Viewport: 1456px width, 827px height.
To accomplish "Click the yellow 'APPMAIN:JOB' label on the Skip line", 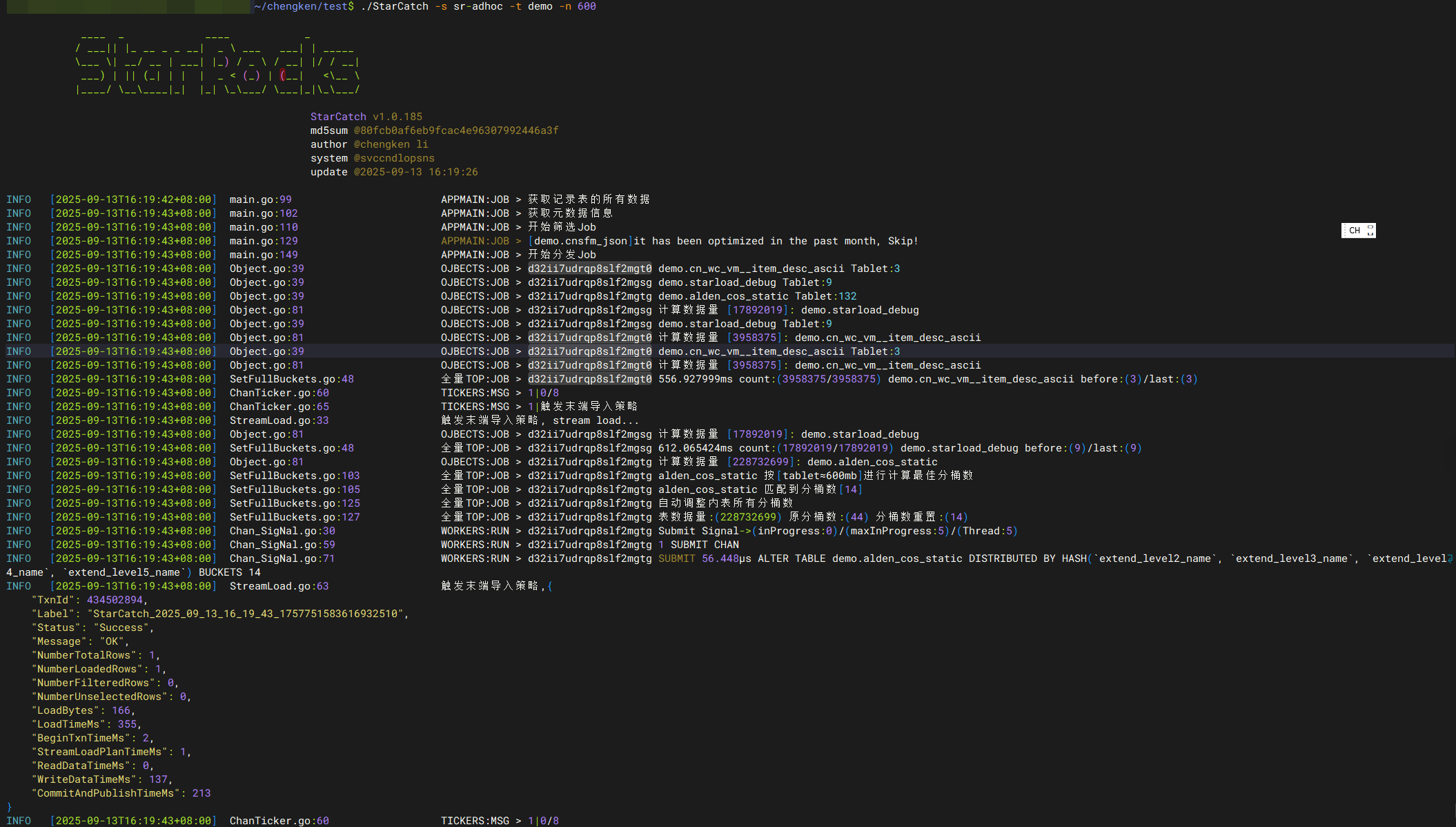I will pos(475,241).
